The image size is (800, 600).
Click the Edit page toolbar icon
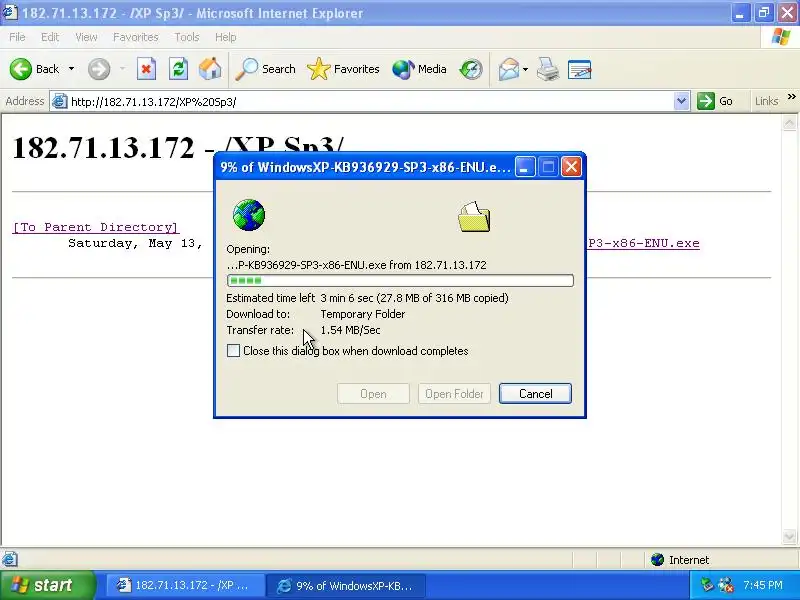pyautogui.click(x=580, y=69)
